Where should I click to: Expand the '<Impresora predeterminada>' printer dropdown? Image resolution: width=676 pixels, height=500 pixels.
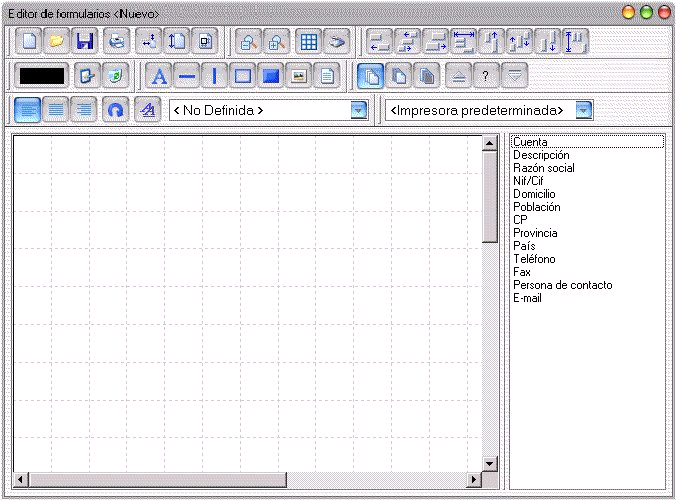point(584,110)
